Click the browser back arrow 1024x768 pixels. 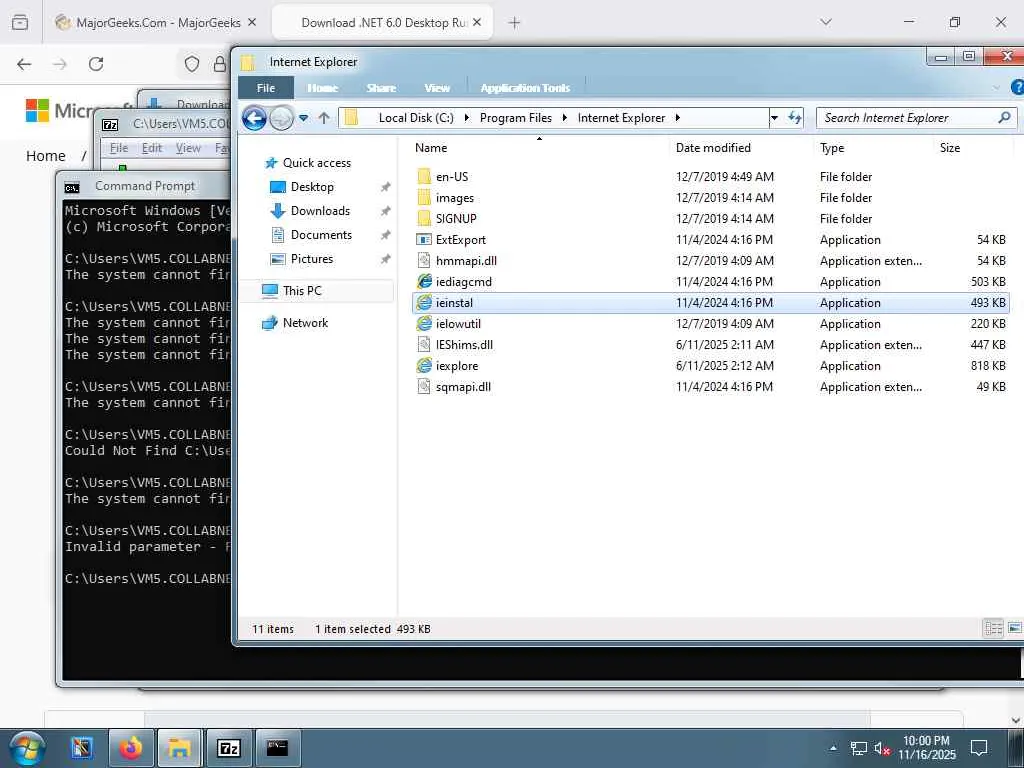coord(24,64)
